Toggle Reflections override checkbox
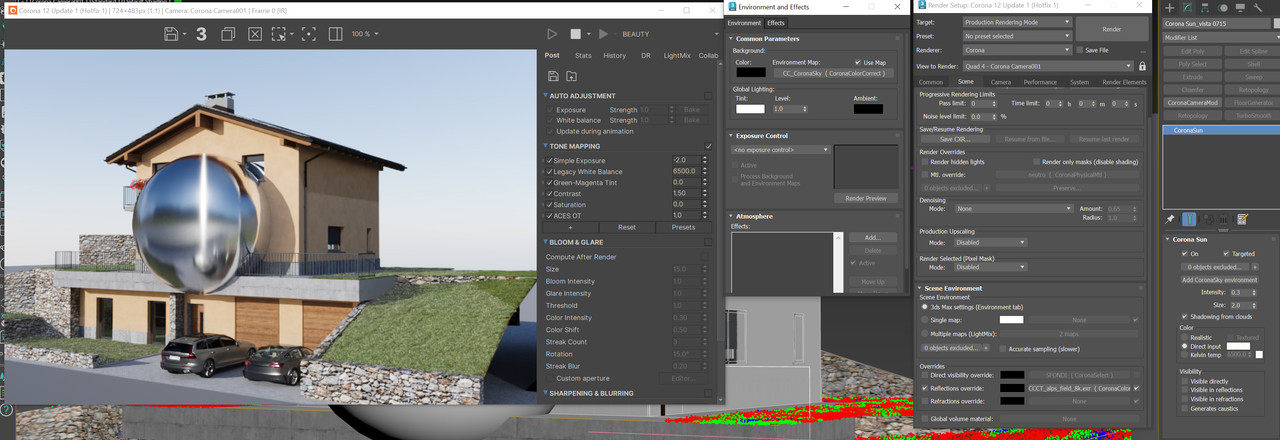 point(925,388)
